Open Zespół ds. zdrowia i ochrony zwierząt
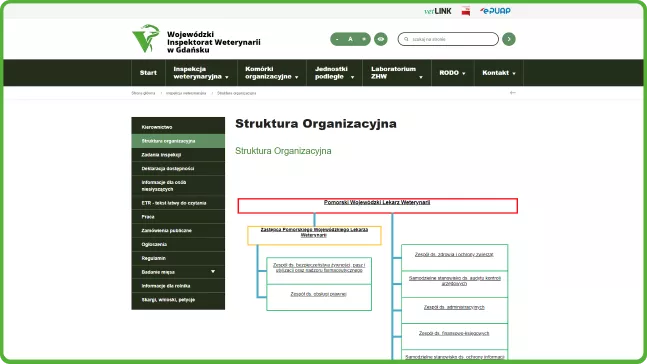 point(454,254)
